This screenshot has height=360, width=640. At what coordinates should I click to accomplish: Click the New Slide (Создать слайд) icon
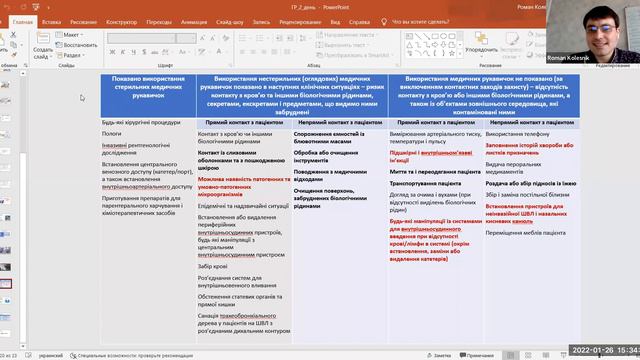[43, 38]
